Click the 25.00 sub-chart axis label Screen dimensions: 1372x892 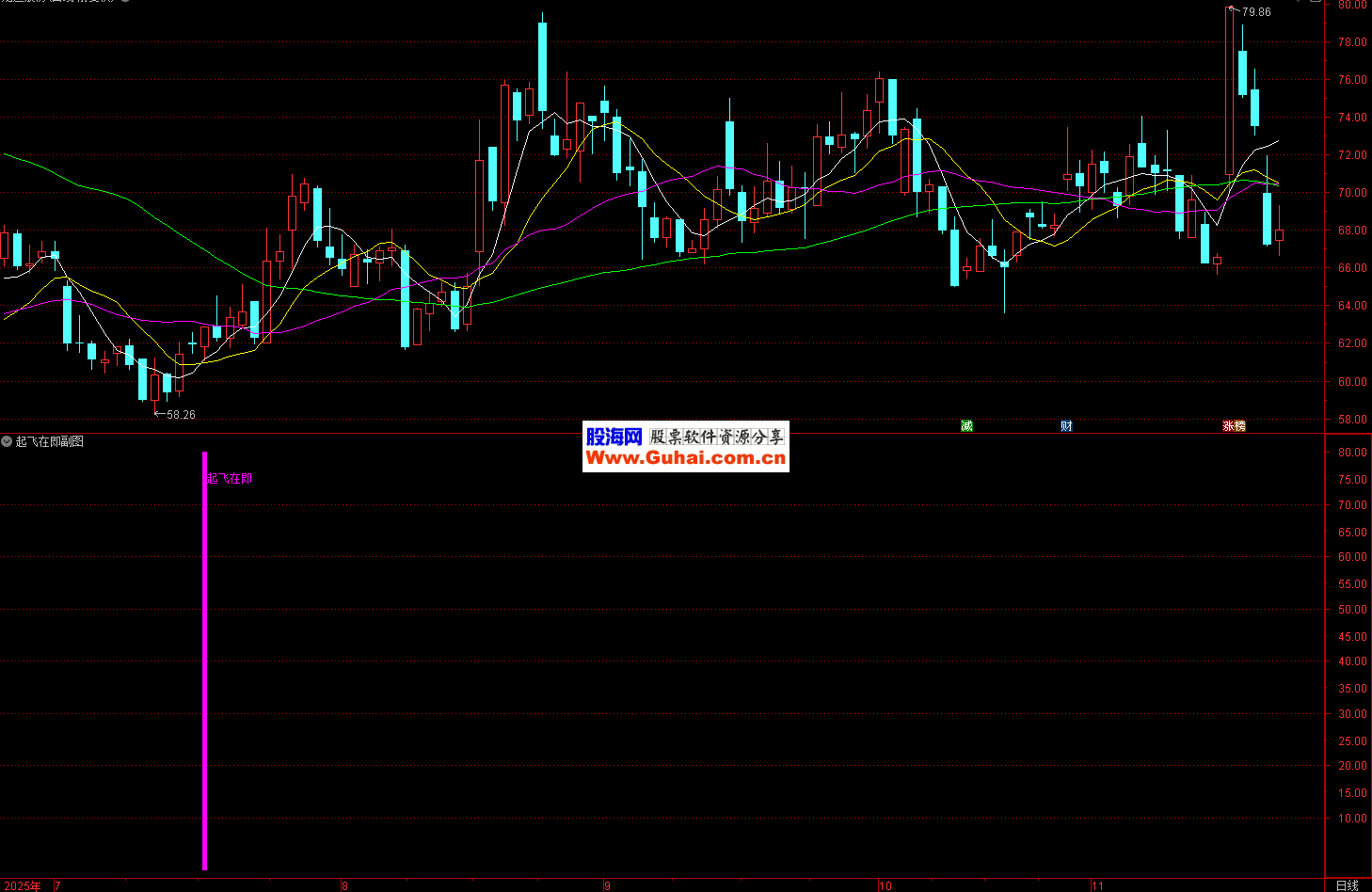1352,741
